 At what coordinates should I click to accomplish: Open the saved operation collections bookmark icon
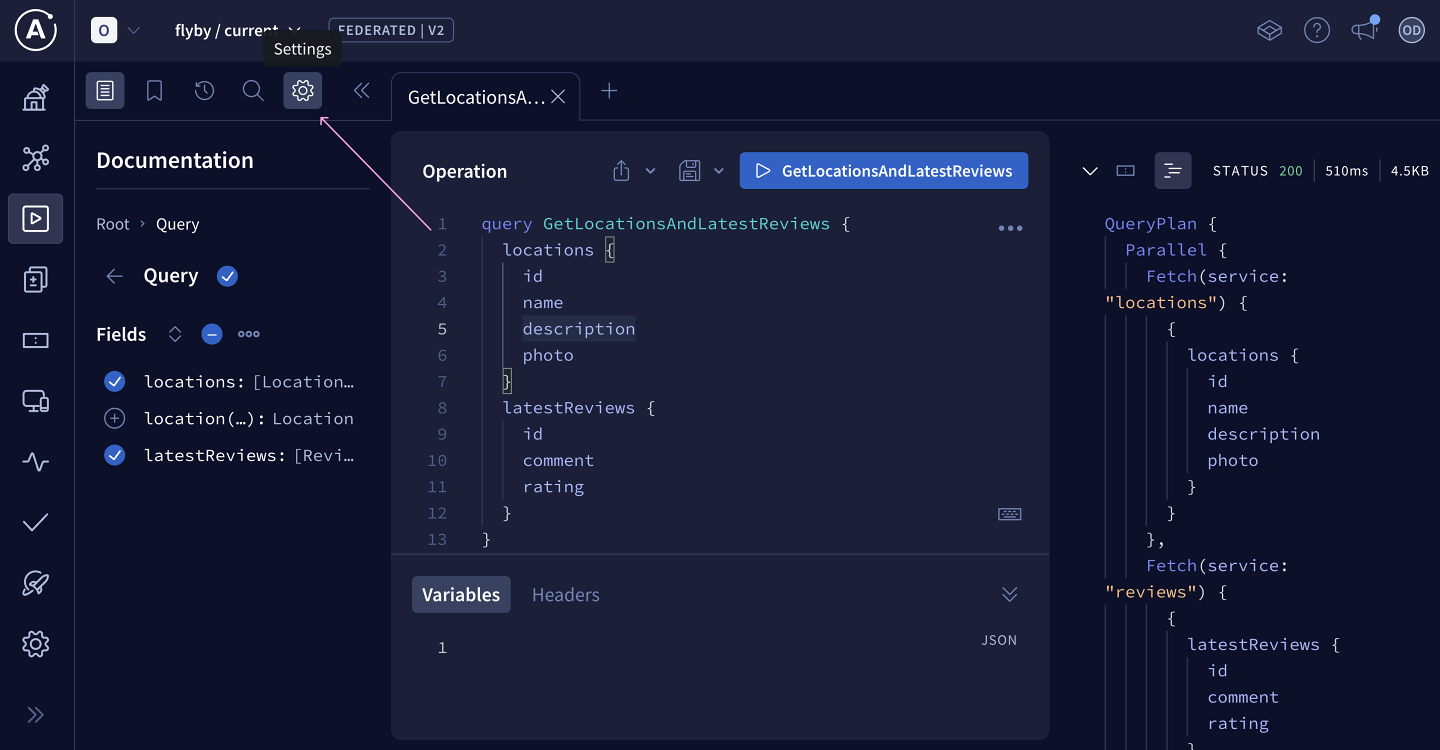tap(154, 91)
